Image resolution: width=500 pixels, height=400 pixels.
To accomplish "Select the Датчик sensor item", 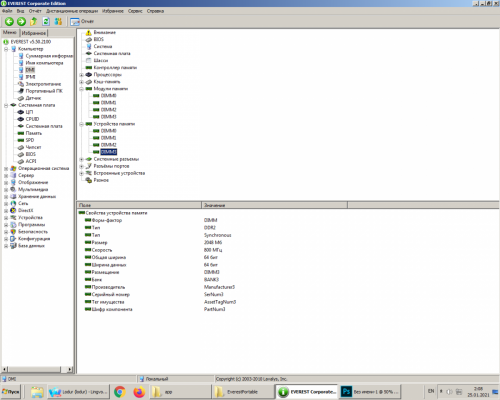I will click(x=33, y=98).
